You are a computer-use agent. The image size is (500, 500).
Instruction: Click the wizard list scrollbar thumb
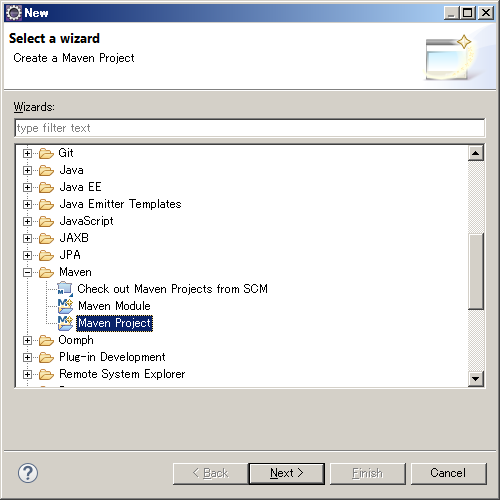click(476, 271)
